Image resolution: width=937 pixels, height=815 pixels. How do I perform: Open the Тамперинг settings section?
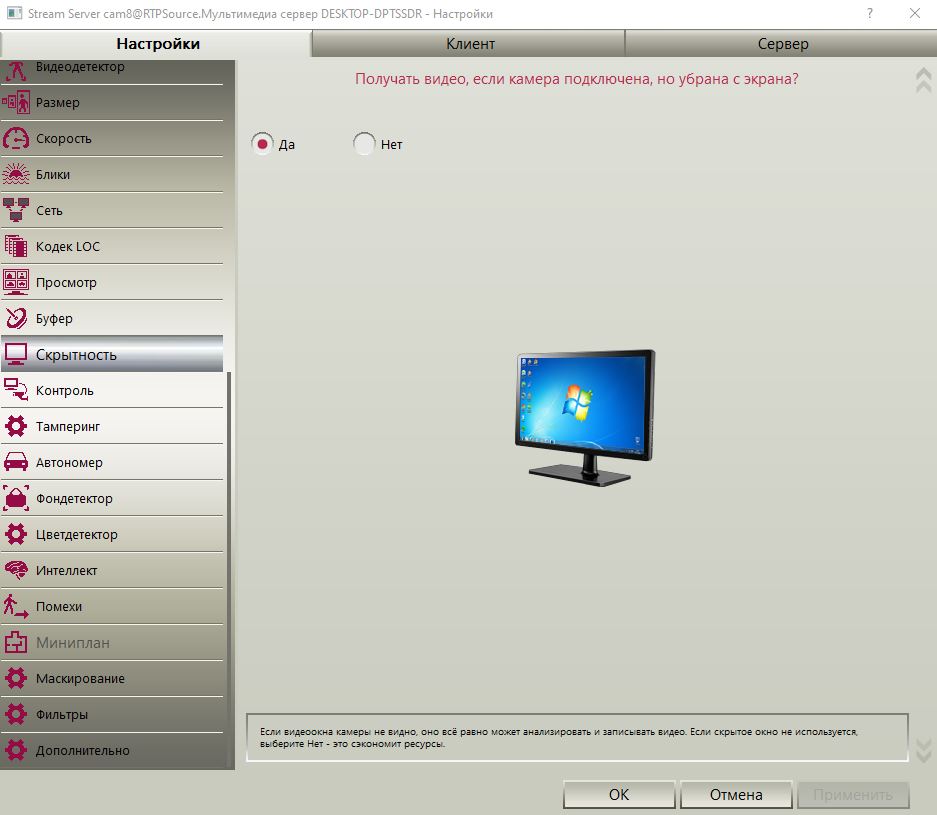point(112,426)
